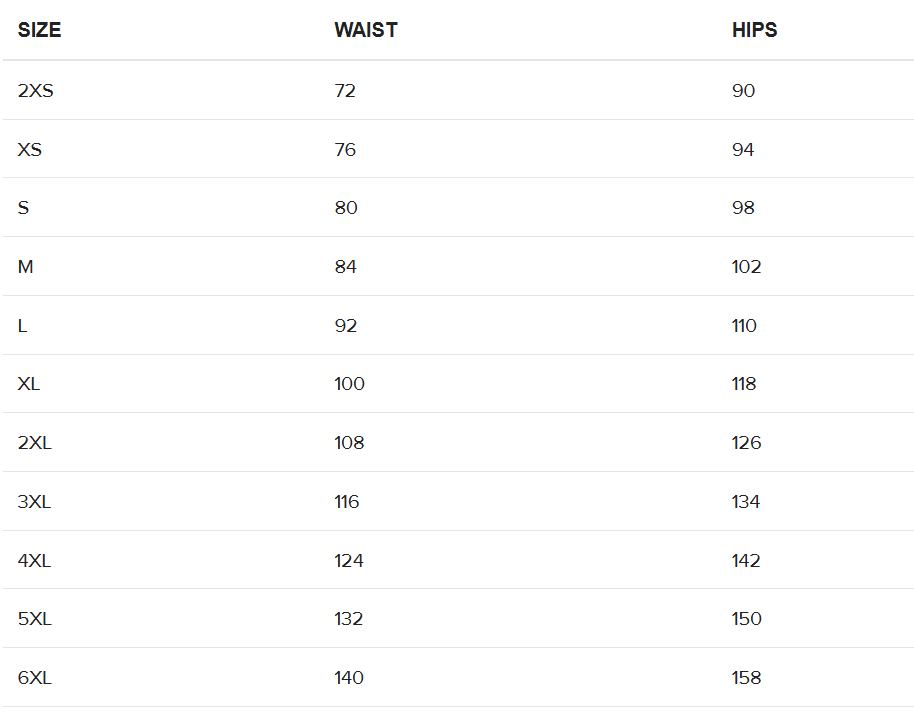Image resolution: width=914 pixels, height=718 pixels.
Task: Click the SIZE column header
Action: (x=39, y=30)
